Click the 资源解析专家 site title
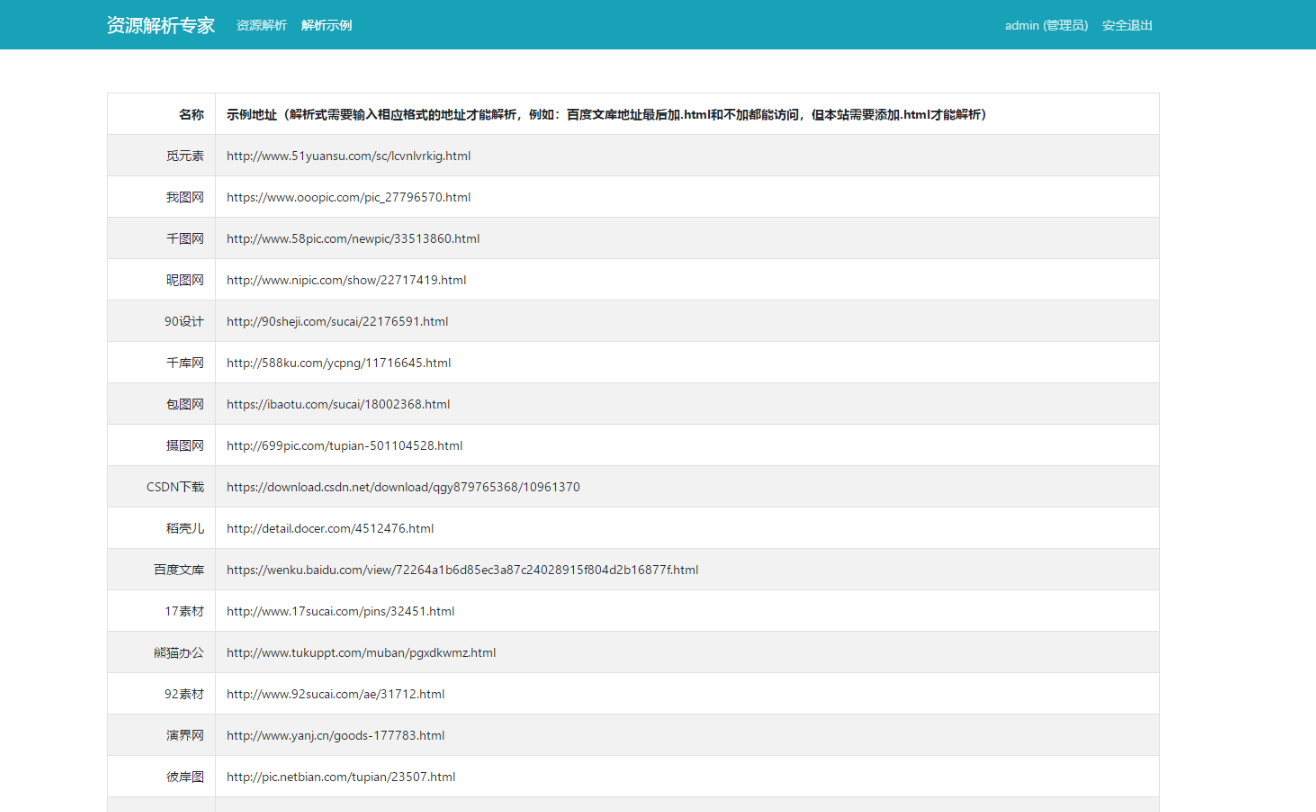Screen dimensions: 1316x812 tap(160, 25)
